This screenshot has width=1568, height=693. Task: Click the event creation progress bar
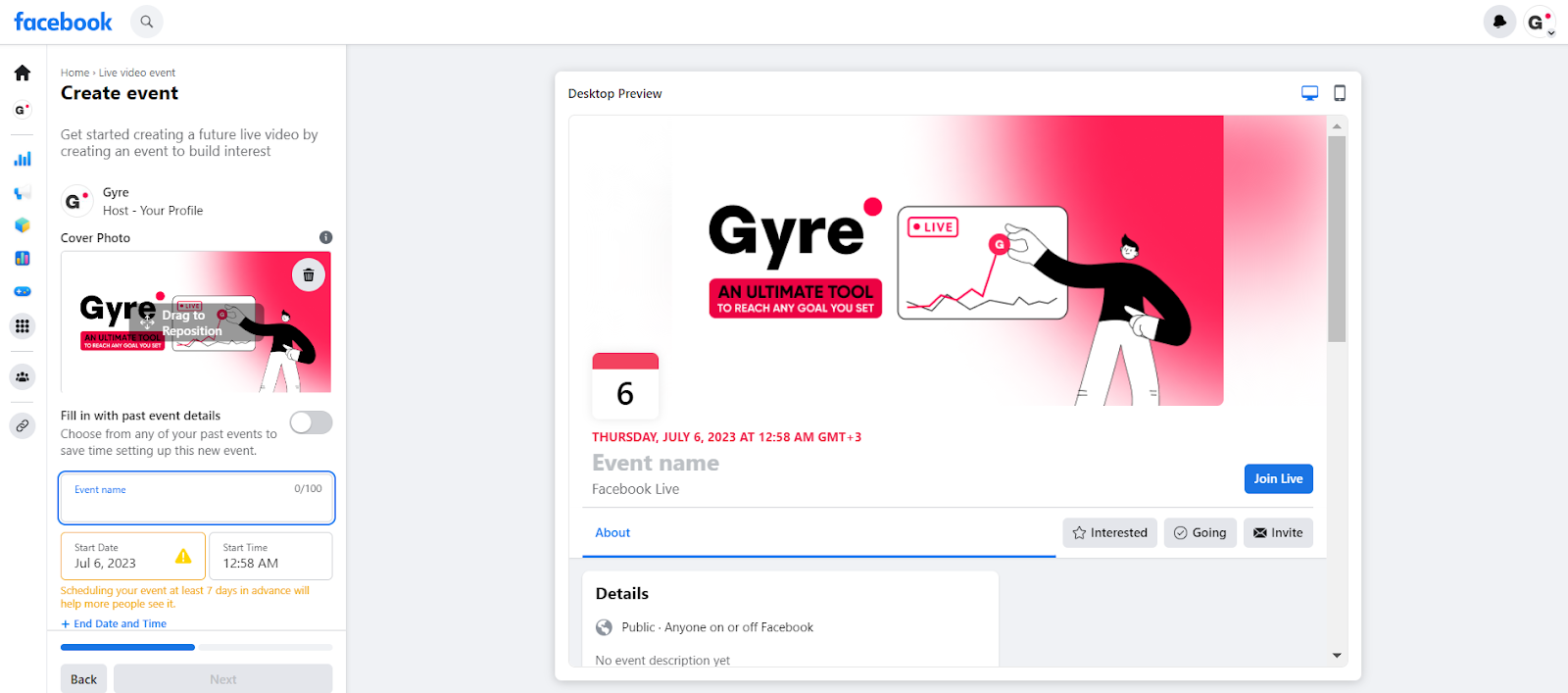click(196, 647)
